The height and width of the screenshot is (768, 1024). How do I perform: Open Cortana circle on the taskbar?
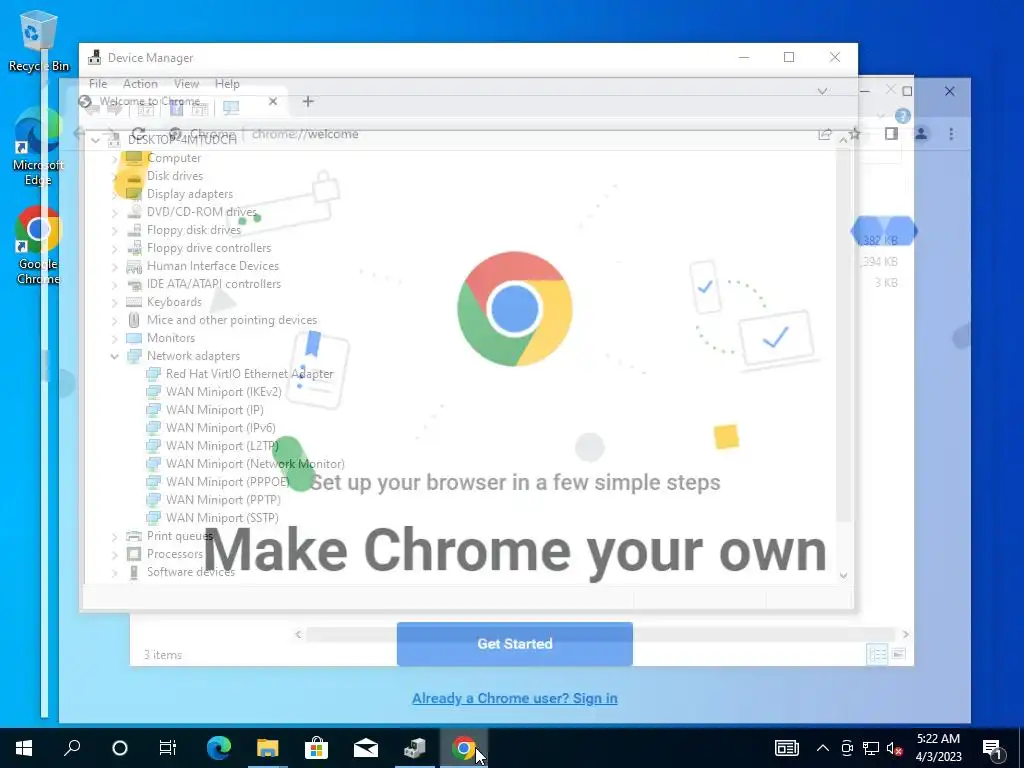[x=120, y=748]
